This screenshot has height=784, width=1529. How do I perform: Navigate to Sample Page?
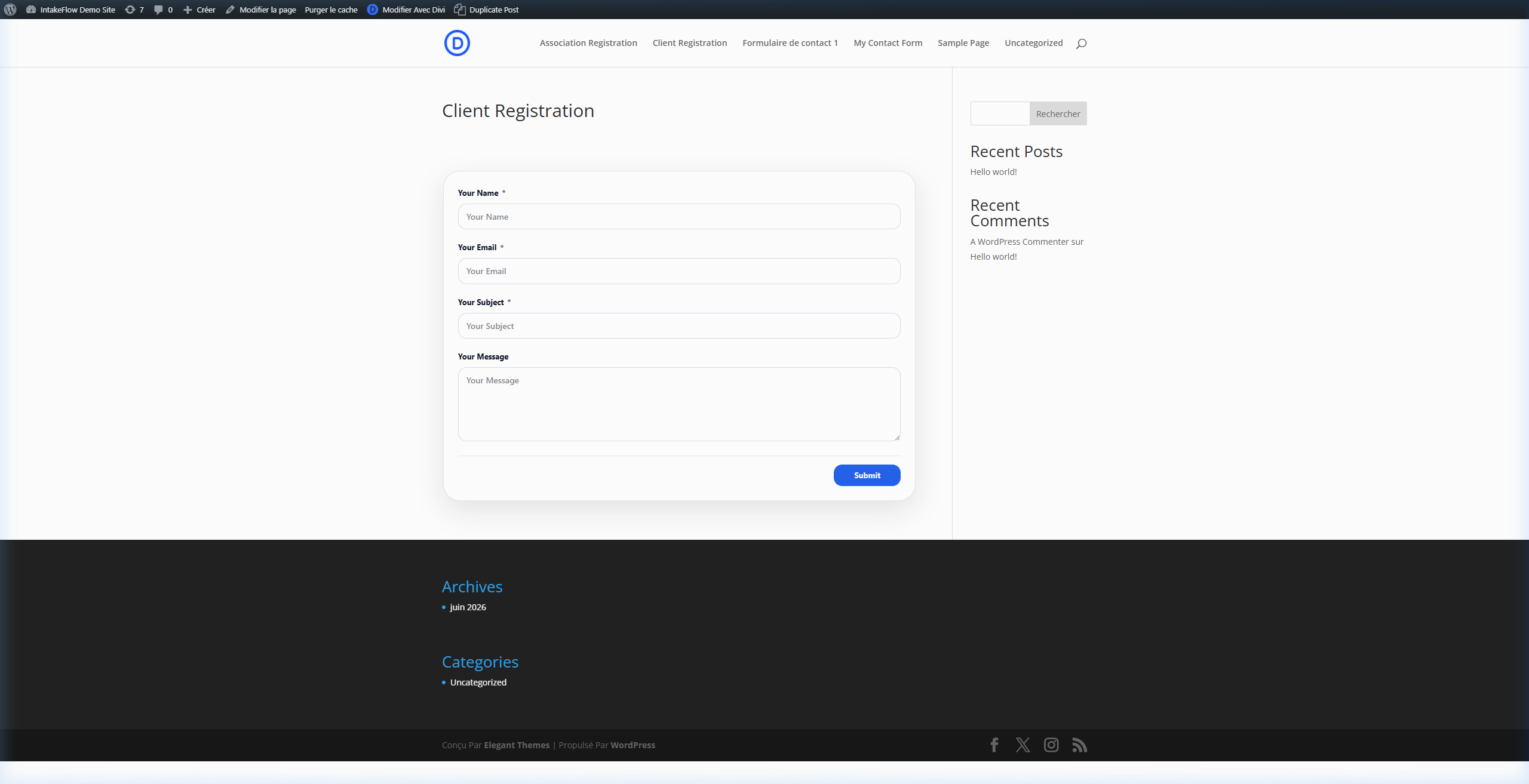(963, 43)
